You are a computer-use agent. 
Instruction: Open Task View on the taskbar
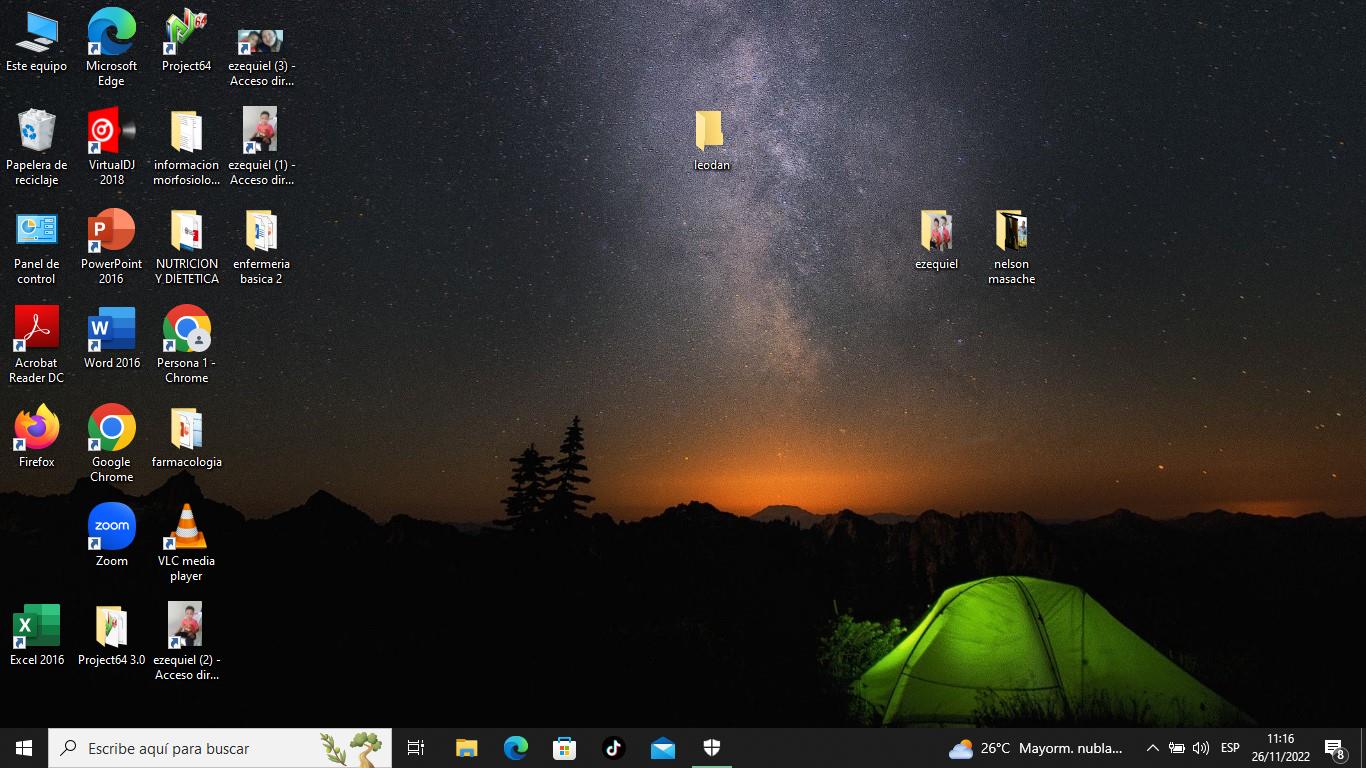[416, 748]
